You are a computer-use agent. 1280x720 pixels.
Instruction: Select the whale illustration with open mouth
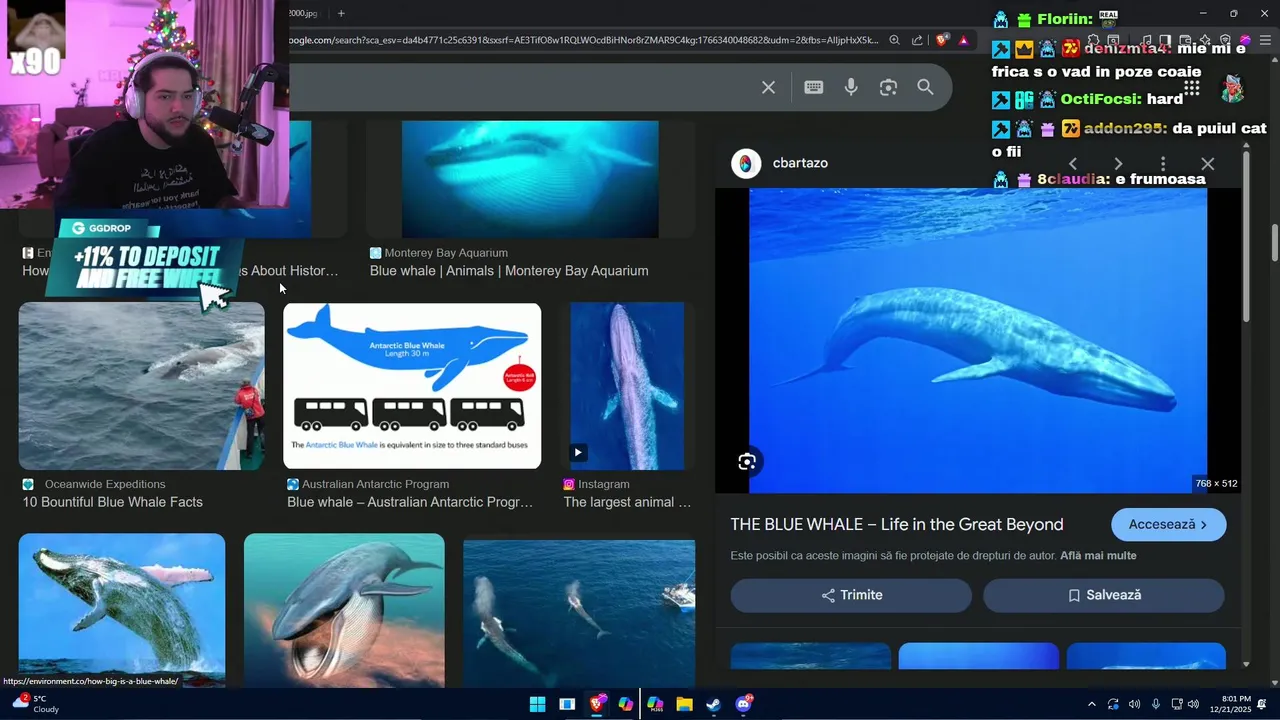coord(344,609)
